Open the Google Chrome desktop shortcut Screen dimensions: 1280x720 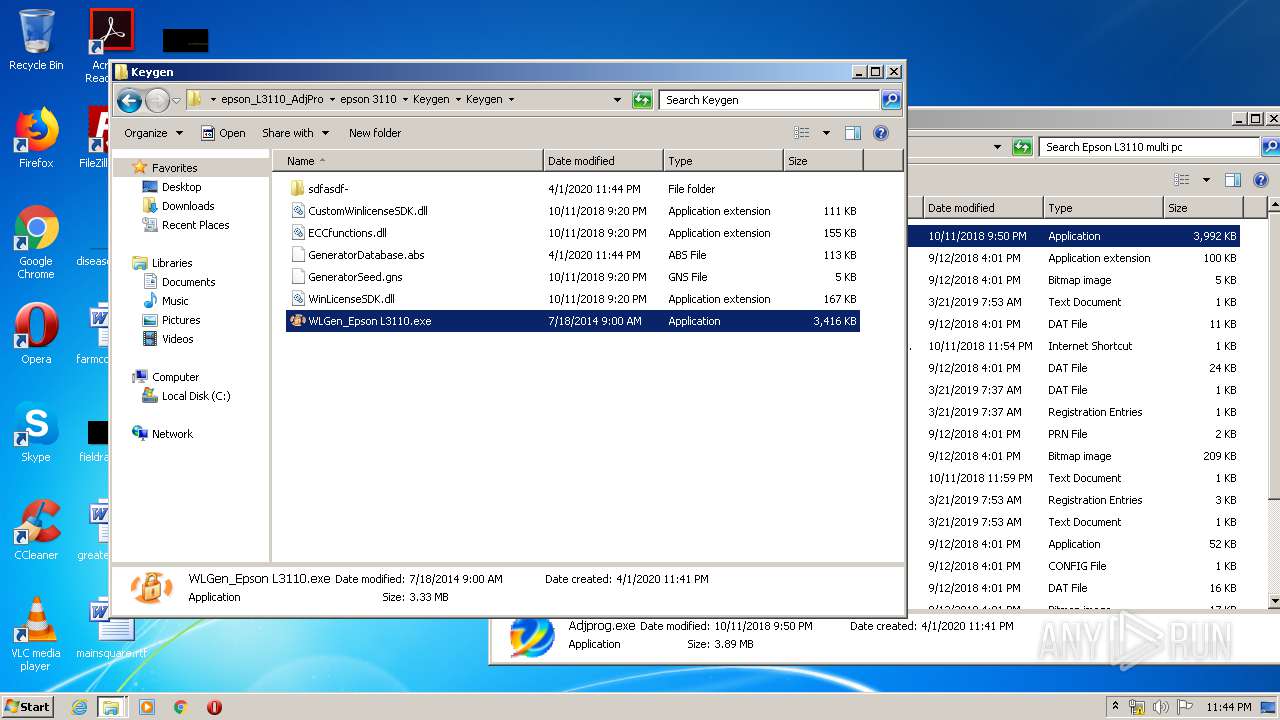(36, 243)
